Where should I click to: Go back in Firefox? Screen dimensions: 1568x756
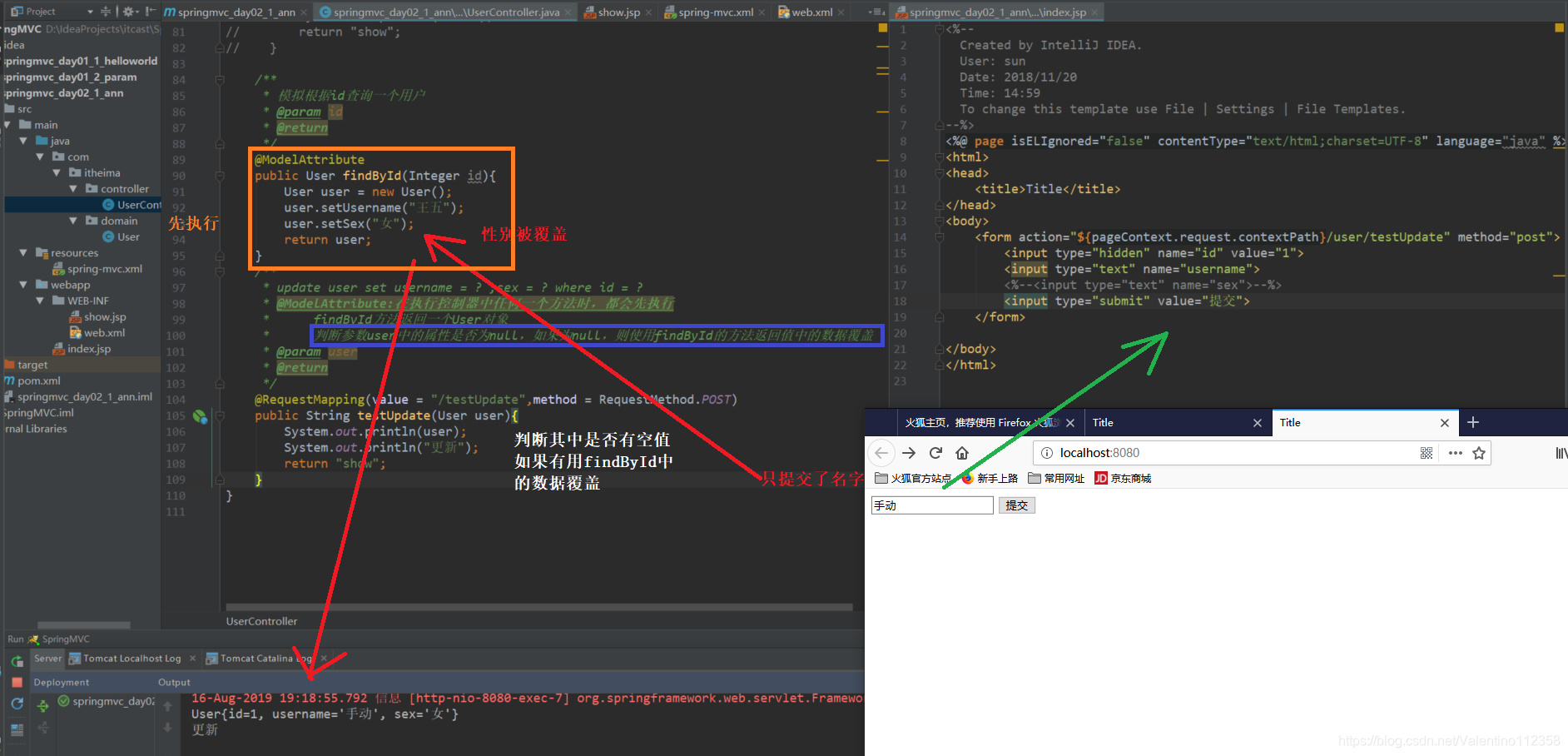(x=881, y=453)
